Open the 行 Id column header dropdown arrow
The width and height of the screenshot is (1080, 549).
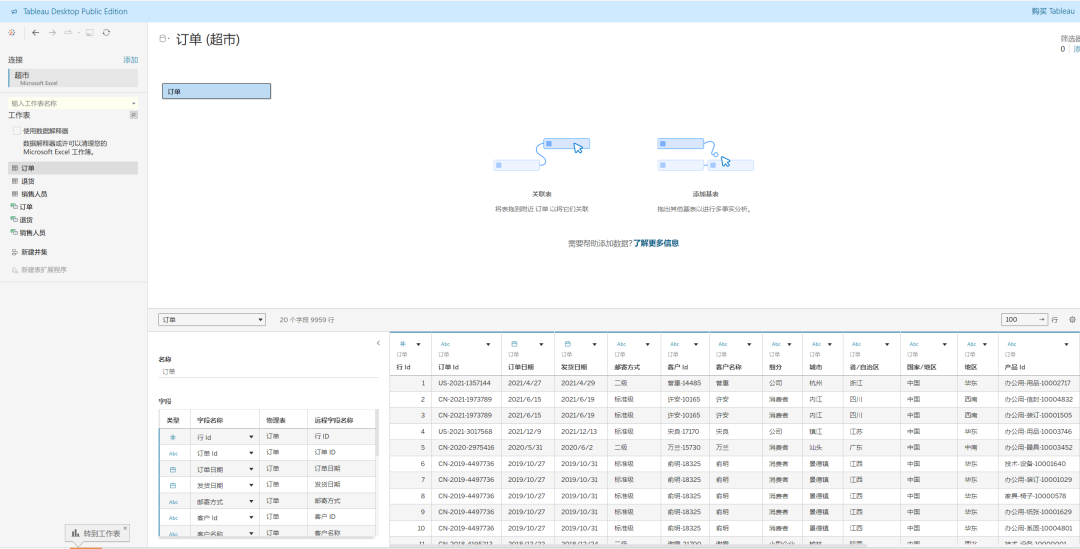tap(418, 344)
